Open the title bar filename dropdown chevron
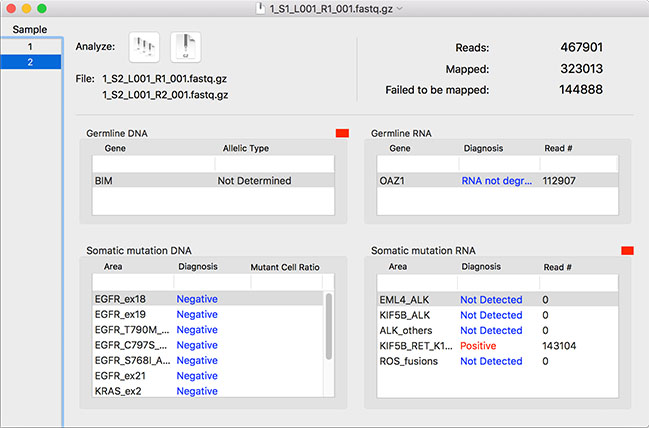 click(x=399, y=8)
